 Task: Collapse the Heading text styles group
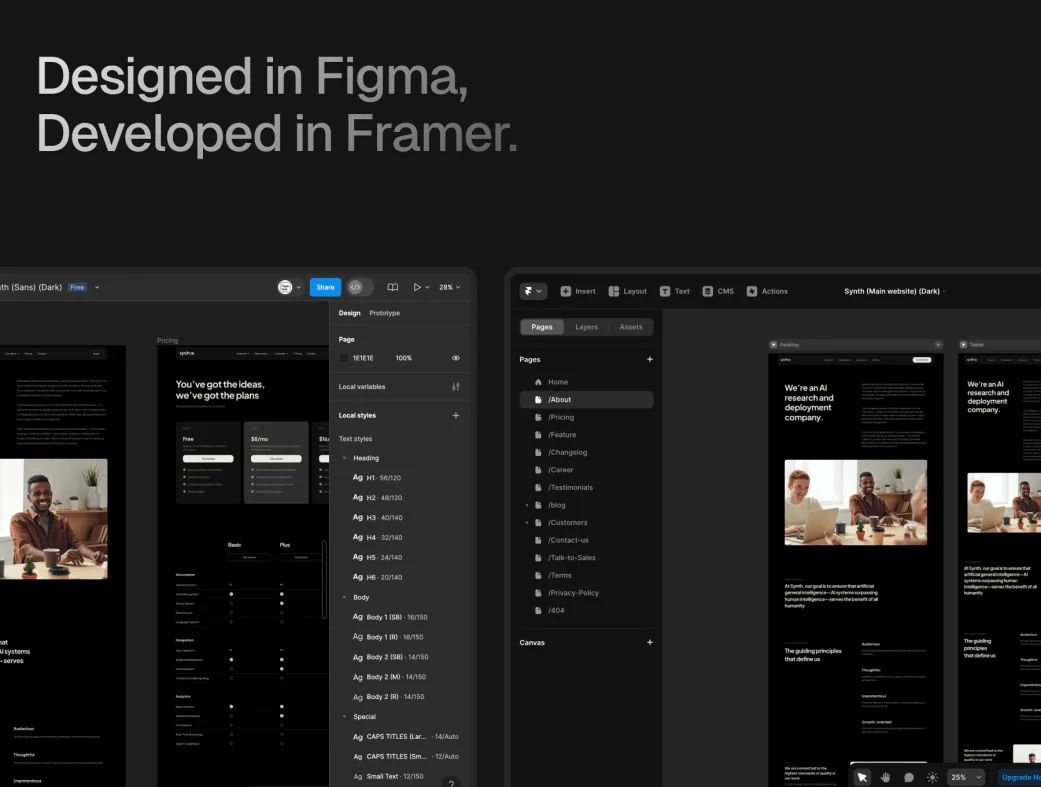[x=345, y=458]
